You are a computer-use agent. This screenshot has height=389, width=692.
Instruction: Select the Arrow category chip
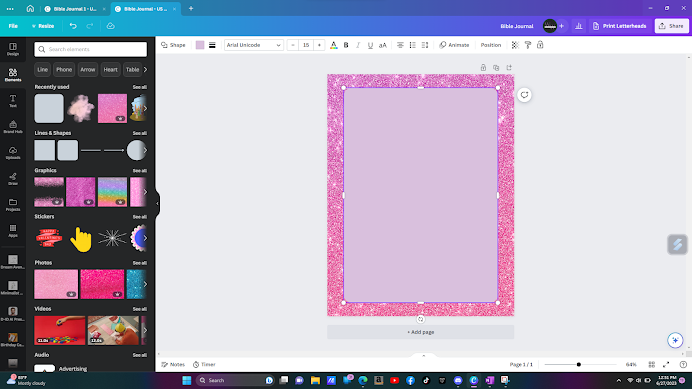point(87,69)
